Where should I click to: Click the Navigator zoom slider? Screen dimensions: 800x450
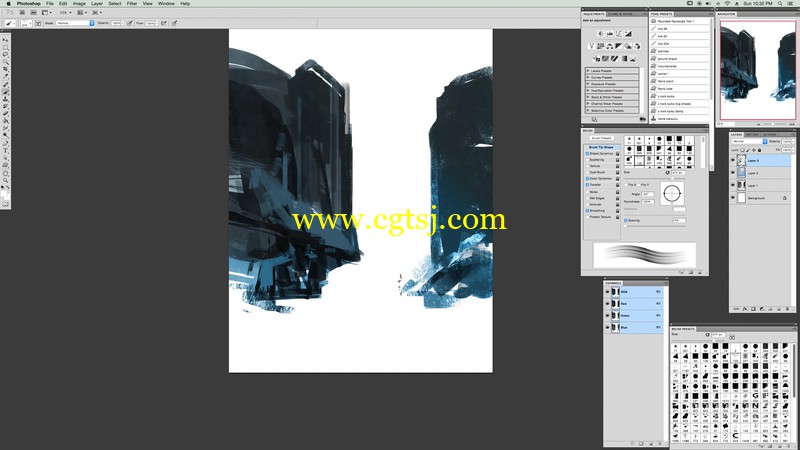(773, 124)
